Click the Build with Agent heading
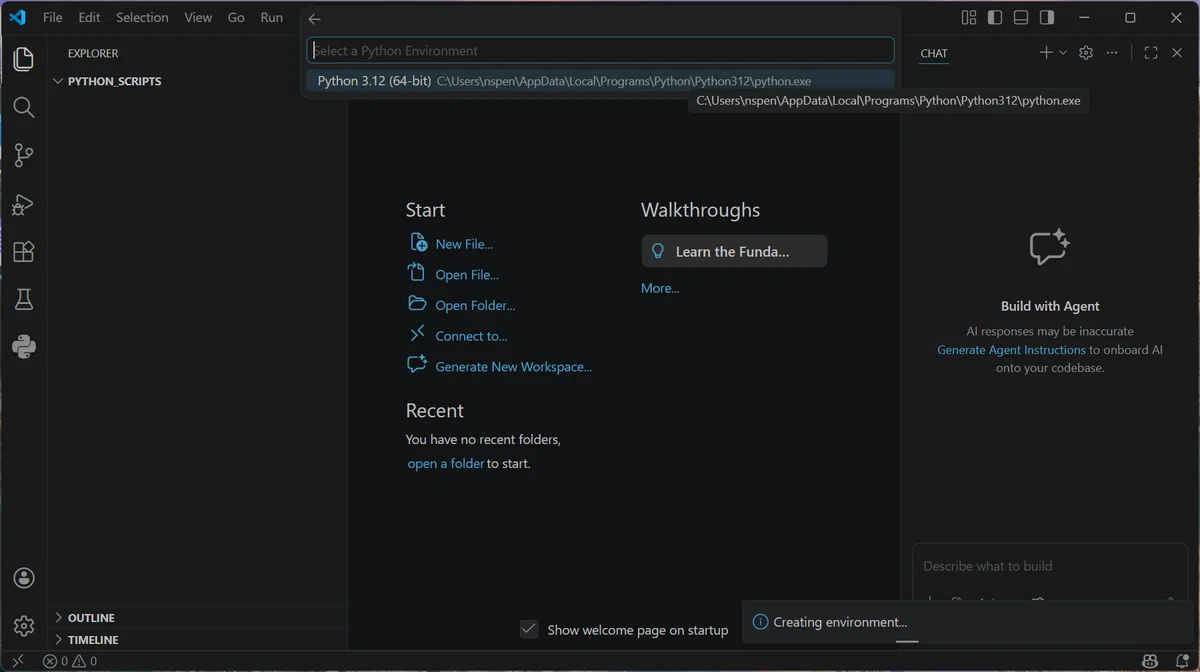The height and width of the screenshot is (672, 1200). click(1050, 307)
